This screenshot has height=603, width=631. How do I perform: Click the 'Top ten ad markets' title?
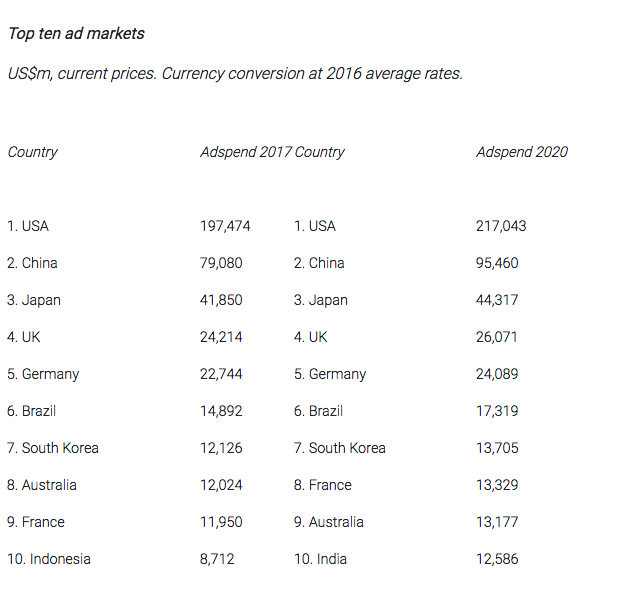point(76,33)
